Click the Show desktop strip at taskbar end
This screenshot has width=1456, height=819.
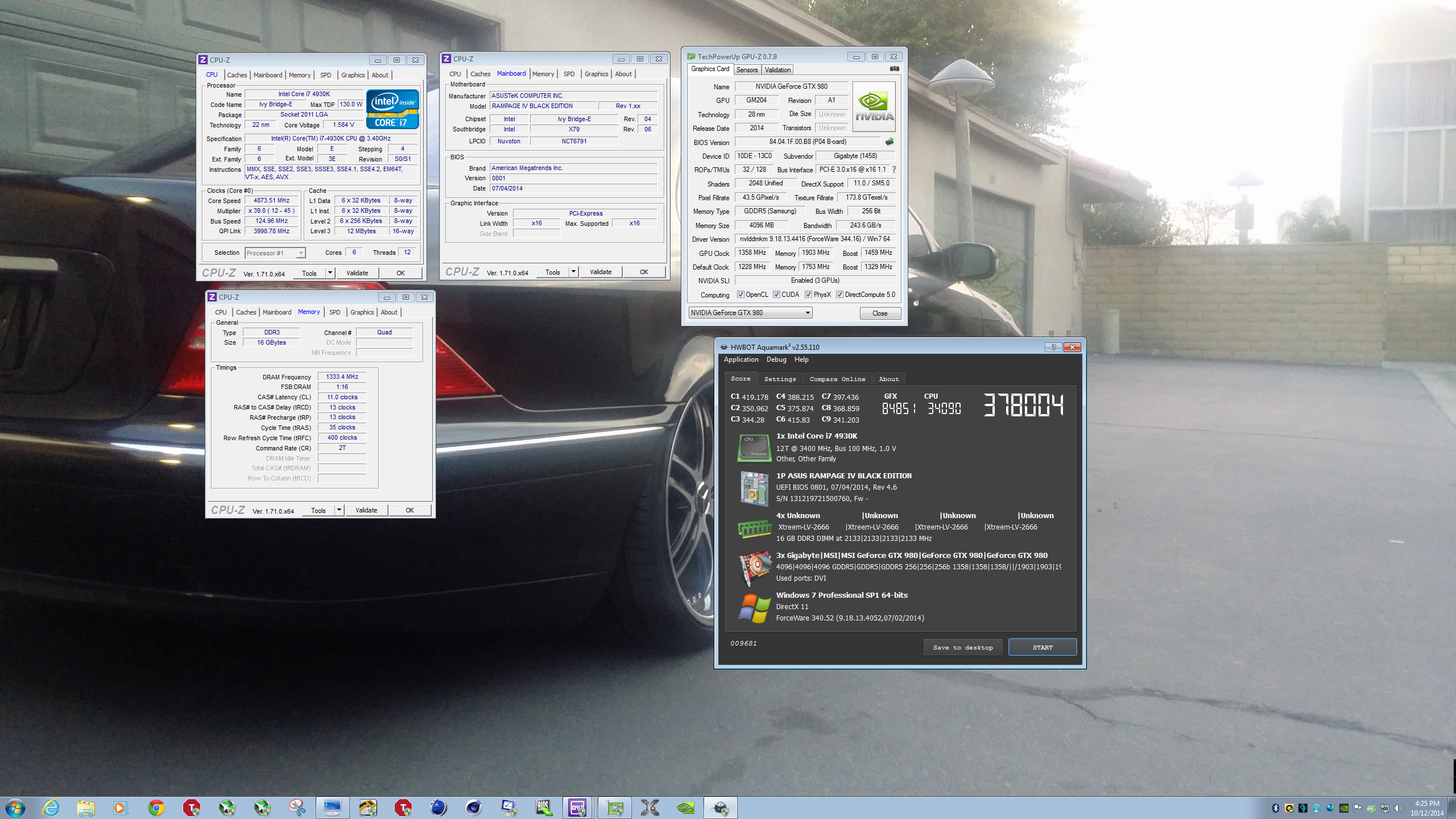coord(1452,808)
